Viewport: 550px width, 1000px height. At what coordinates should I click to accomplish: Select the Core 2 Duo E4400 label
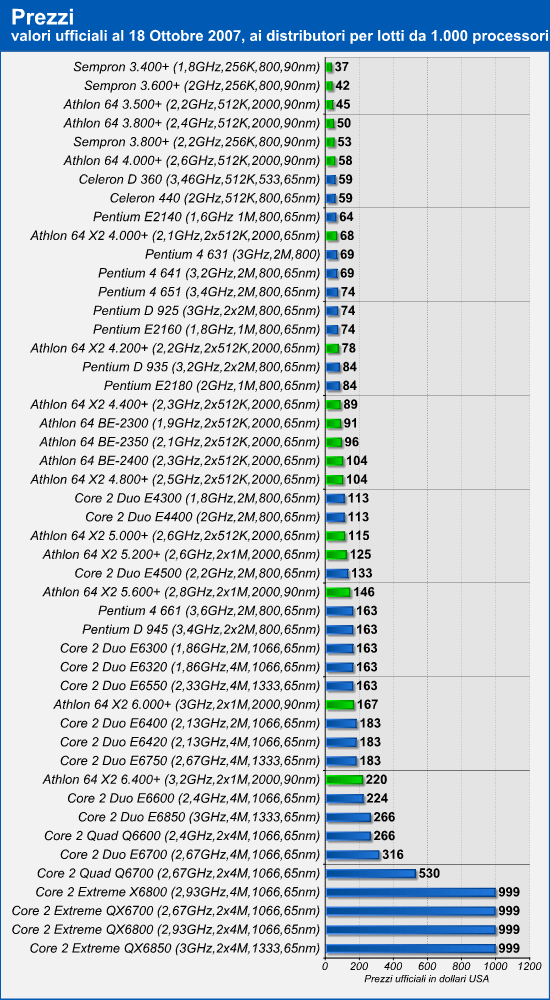tap(202, 517)
